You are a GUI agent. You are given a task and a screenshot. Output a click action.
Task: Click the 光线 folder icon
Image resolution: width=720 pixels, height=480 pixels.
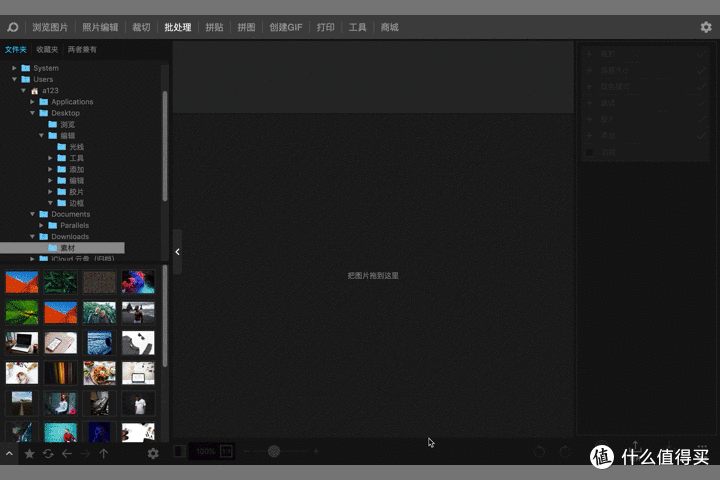(62, 147)
